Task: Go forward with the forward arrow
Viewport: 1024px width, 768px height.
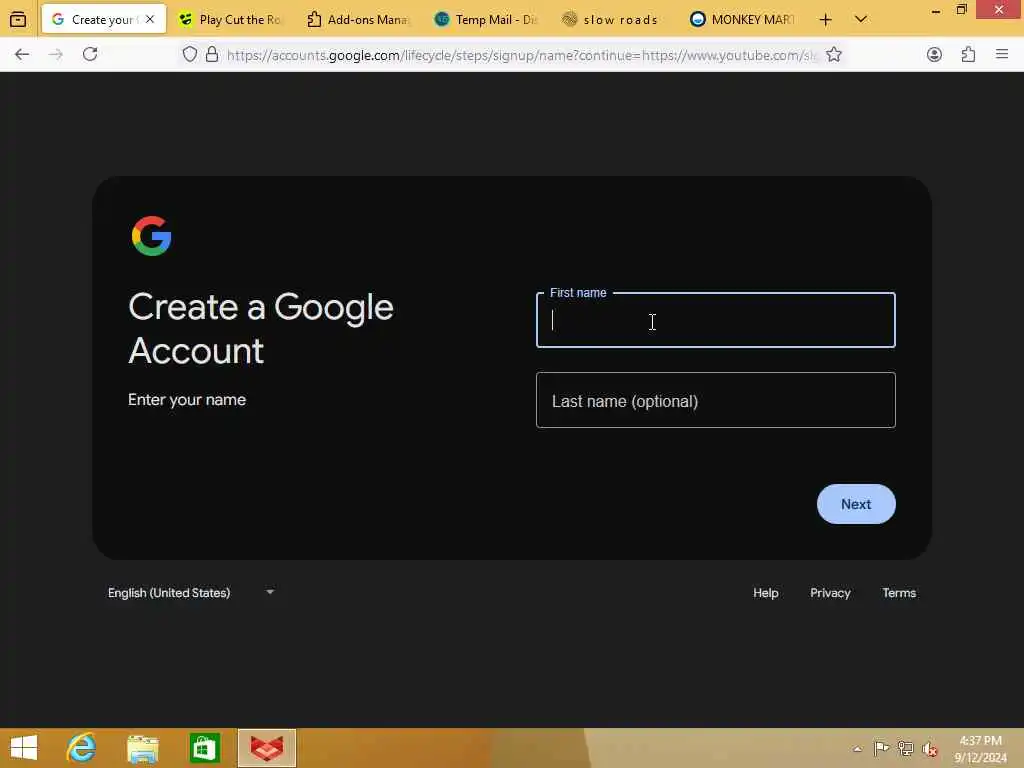Action: tap(56, 55)
